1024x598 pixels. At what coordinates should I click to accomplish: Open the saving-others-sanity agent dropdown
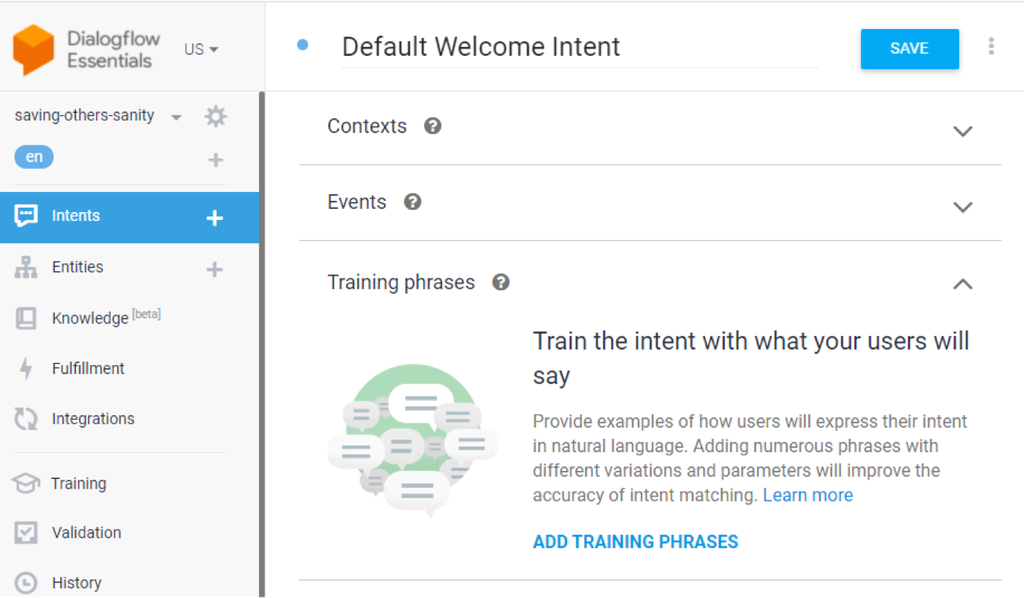pos(176,116)
